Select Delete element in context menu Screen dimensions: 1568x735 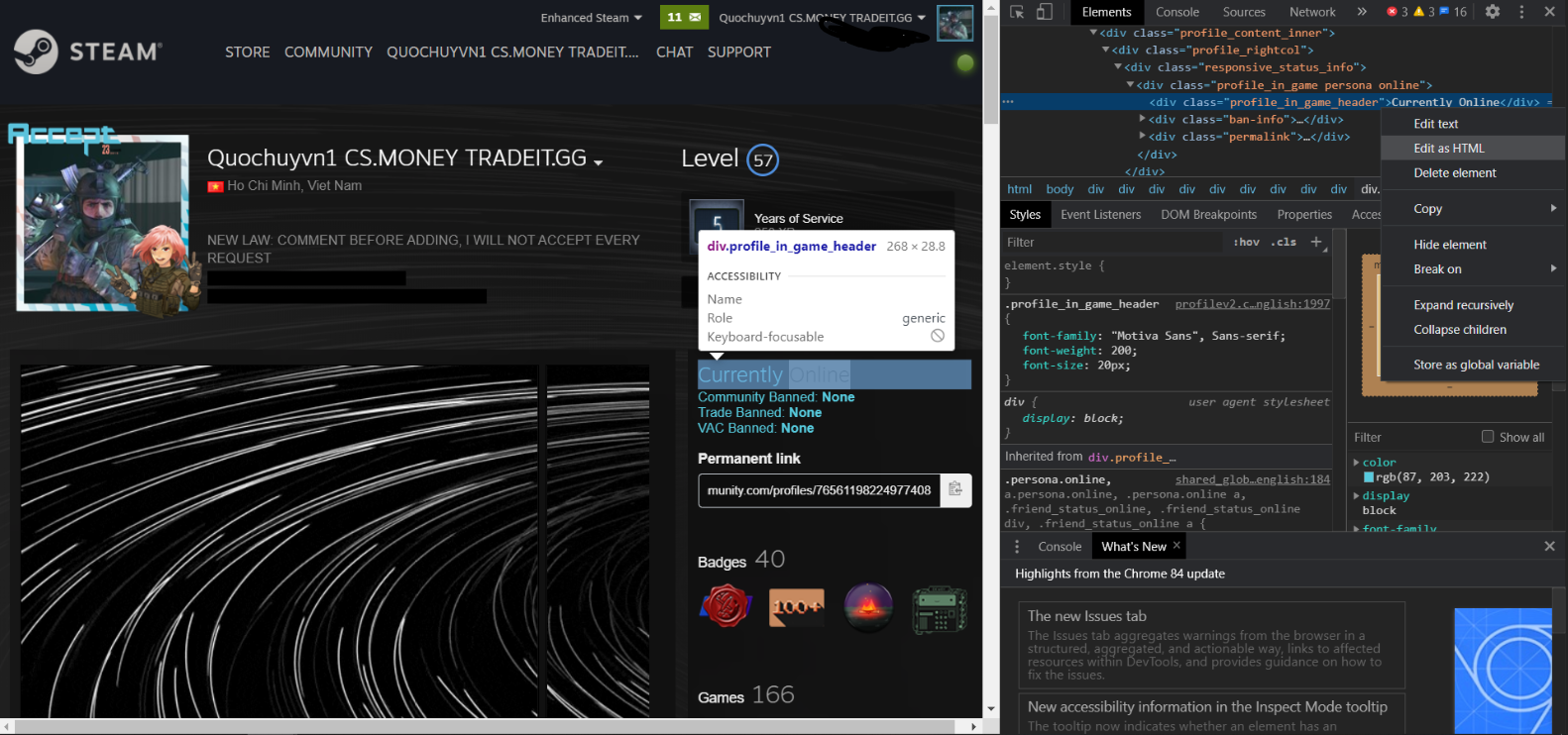[1473, 173]
